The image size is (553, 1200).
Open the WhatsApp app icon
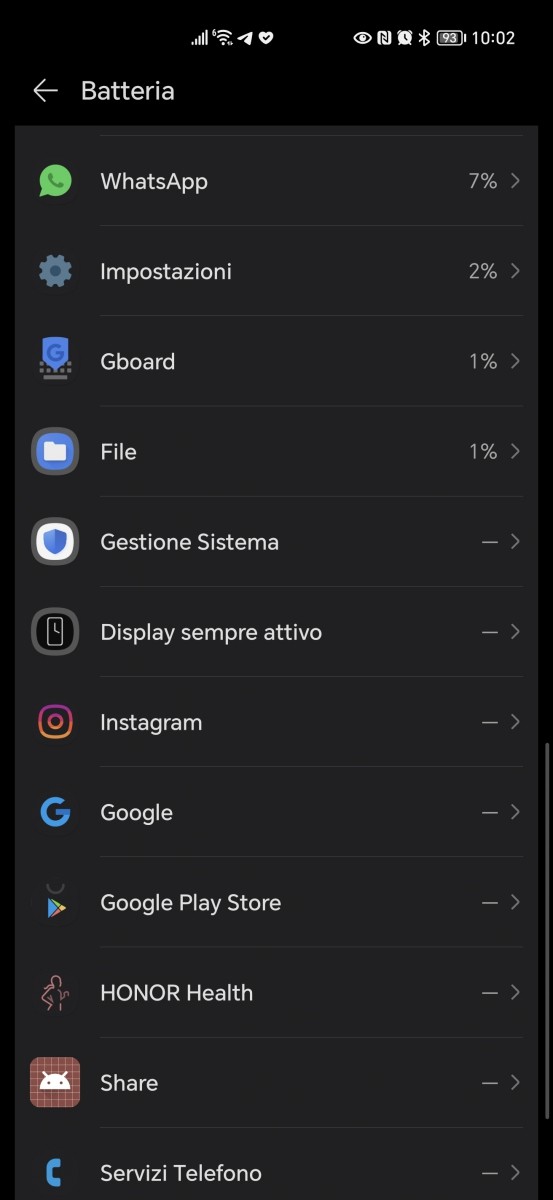[55, 181]
